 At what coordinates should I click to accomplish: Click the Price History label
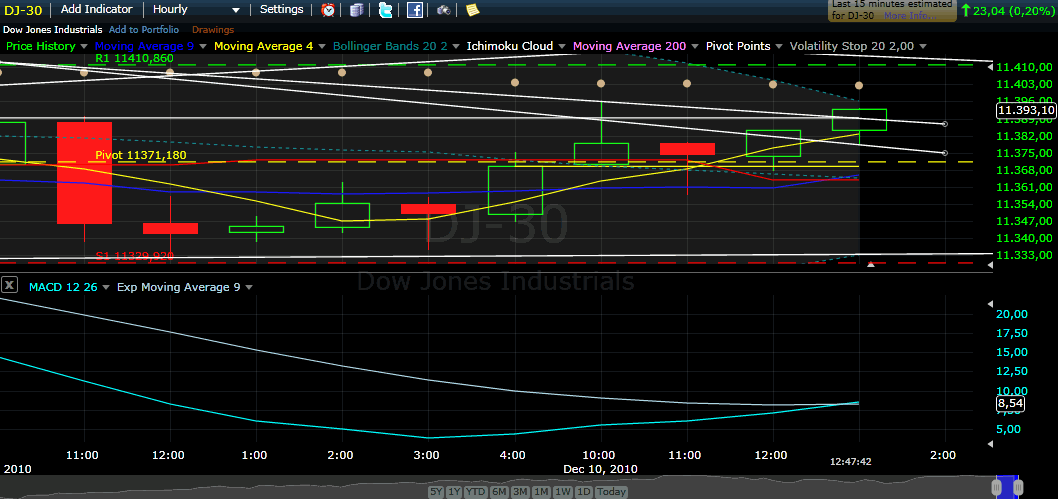pos(40,47)
